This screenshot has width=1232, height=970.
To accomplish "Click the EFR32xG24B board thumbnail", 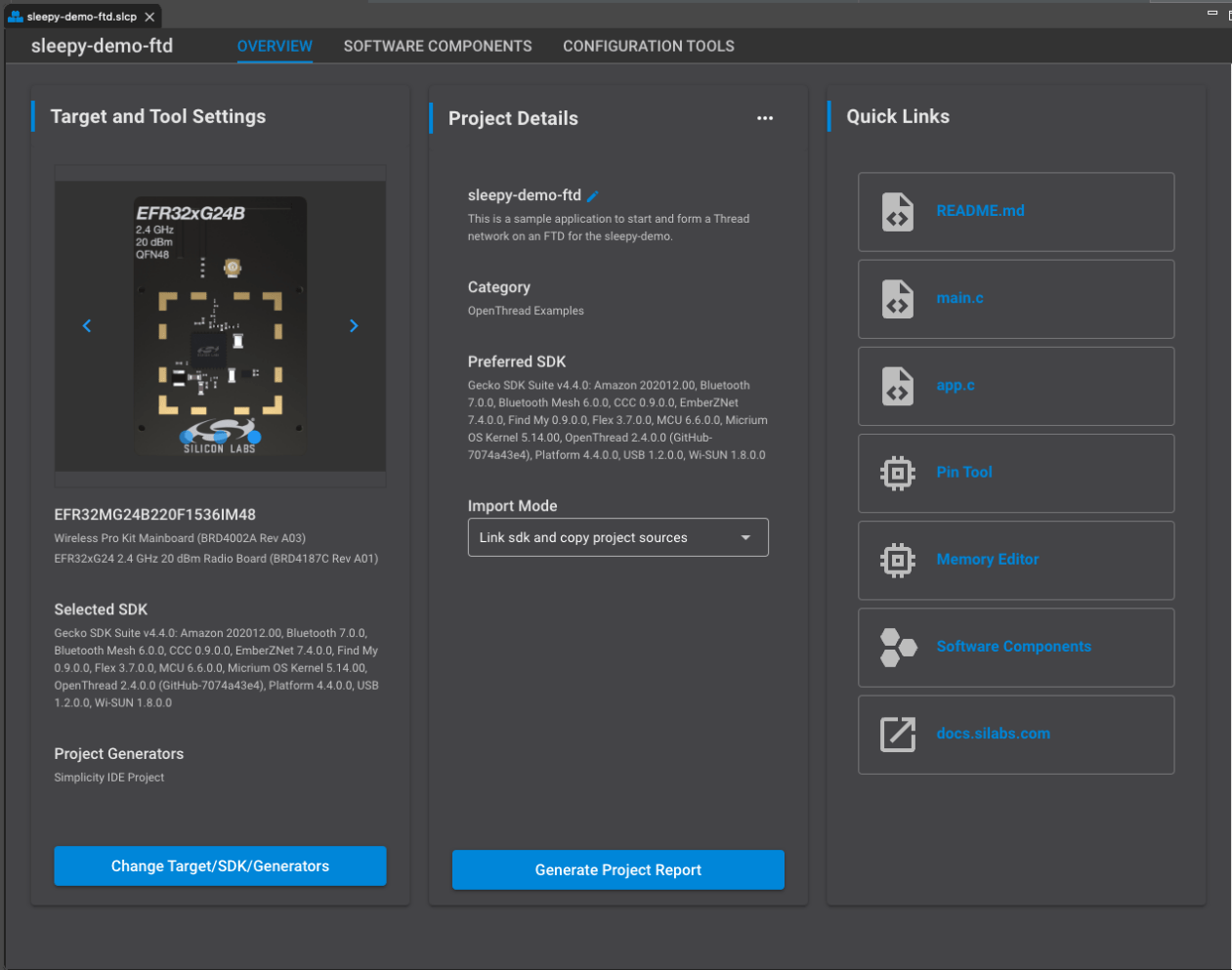I will point(220,325).
